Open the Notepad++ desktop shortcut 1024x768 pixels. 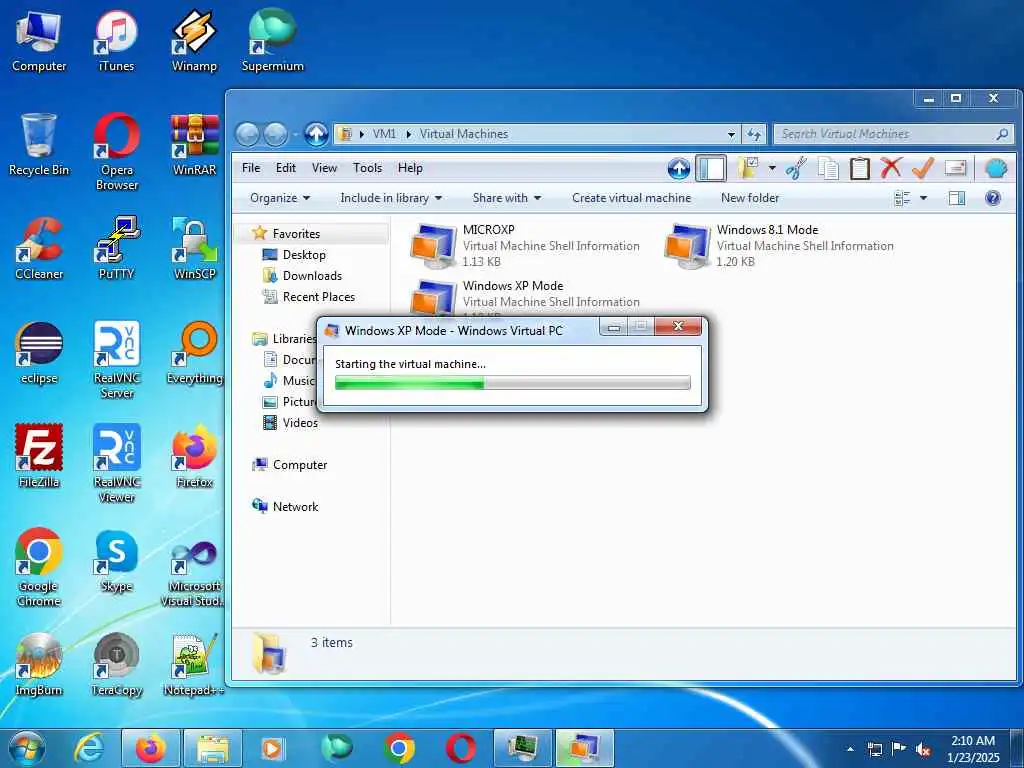pyautogui.click(x=194, y=664)
